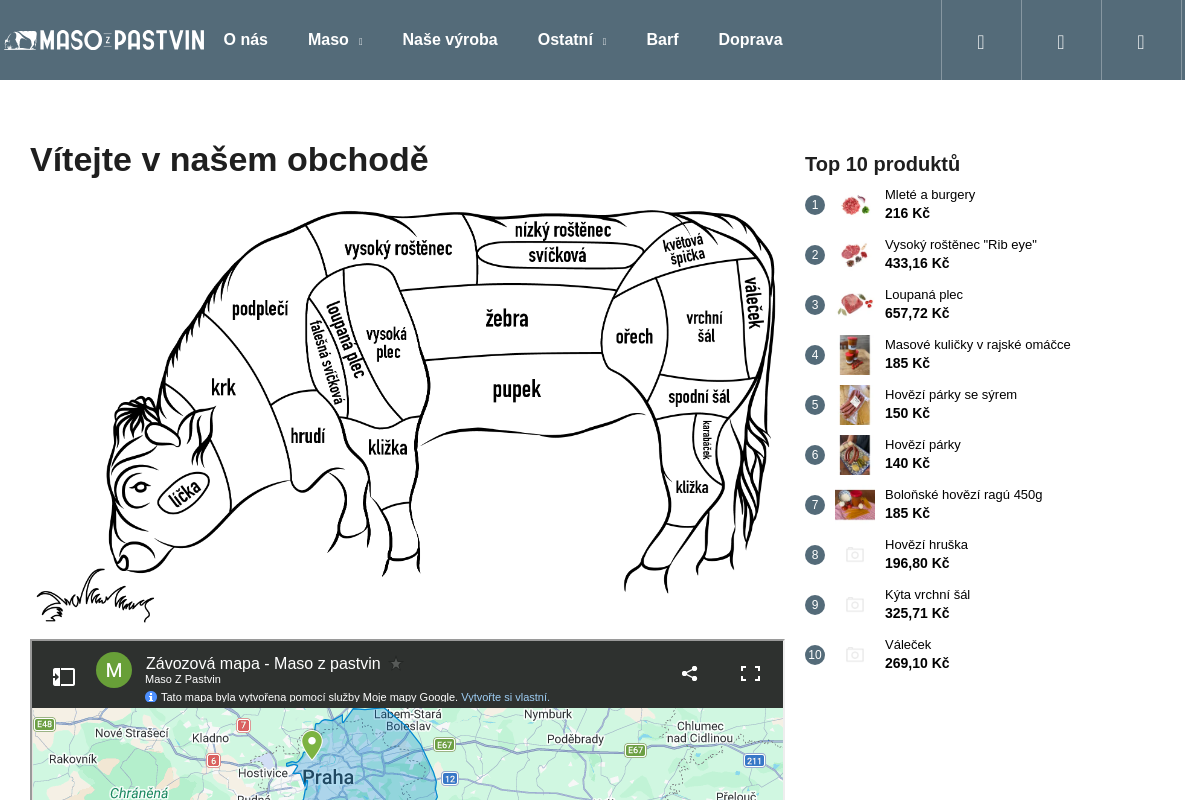Click the květová špička section
1200x800 pixels.
(x=685, y=249)
